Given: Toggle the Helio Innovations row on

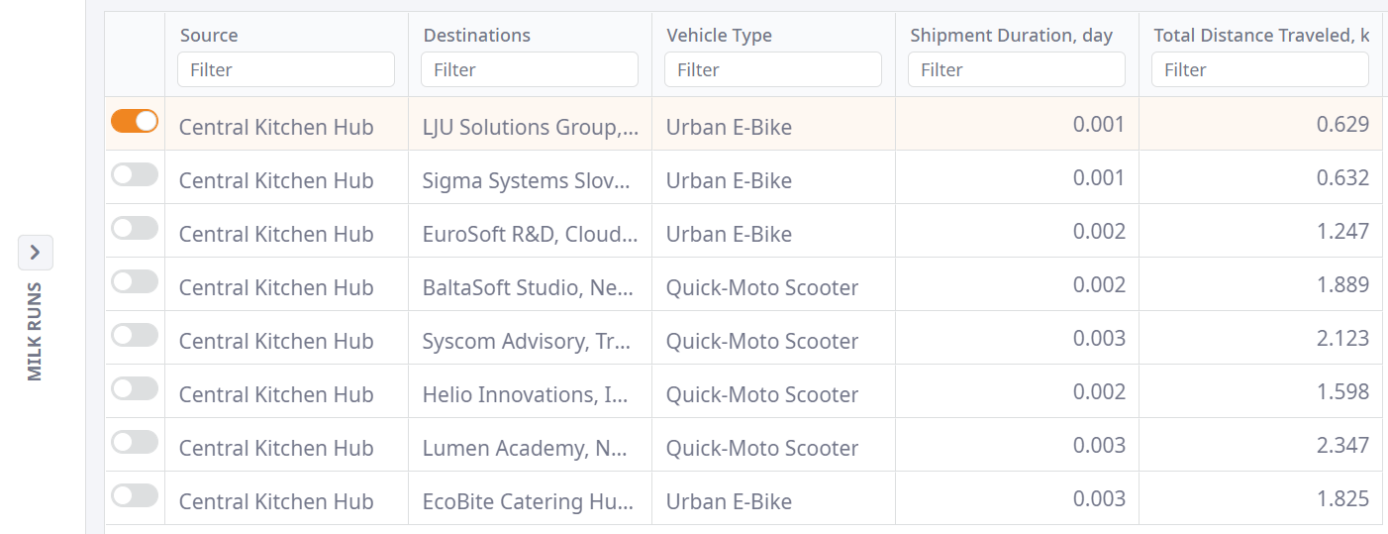Looking at the screenshot, I should pyautogui.click(x=135, y=389).
